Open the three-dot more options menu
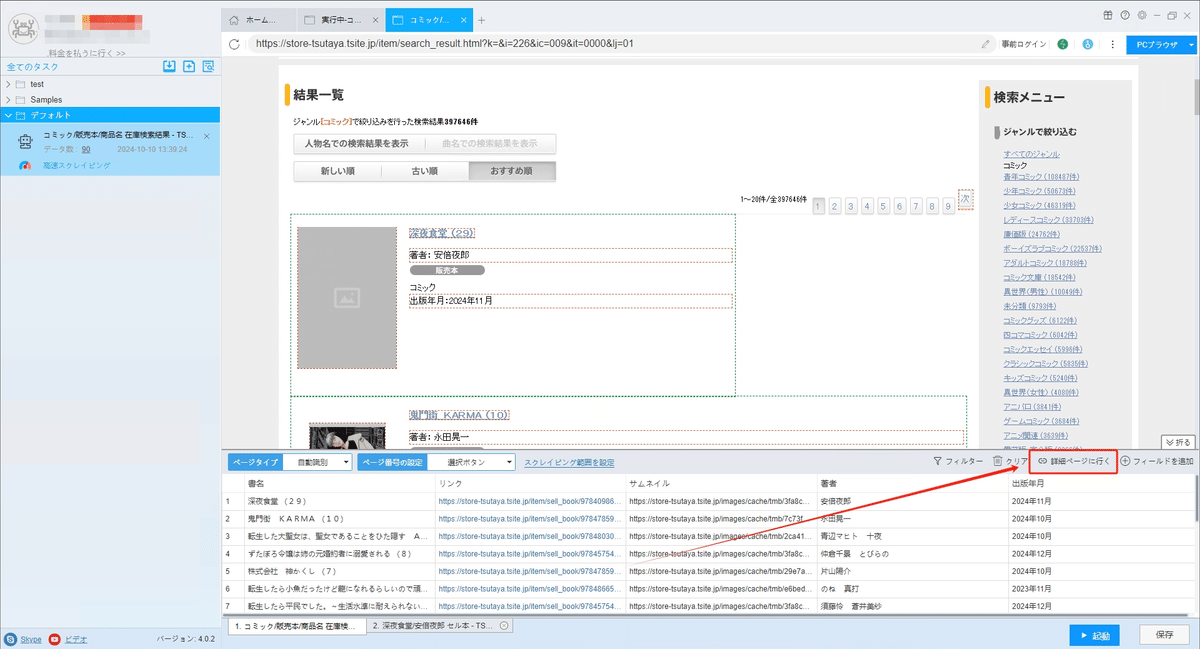This screenshot has width=1200, height=649. click(x=1112, y=44)
